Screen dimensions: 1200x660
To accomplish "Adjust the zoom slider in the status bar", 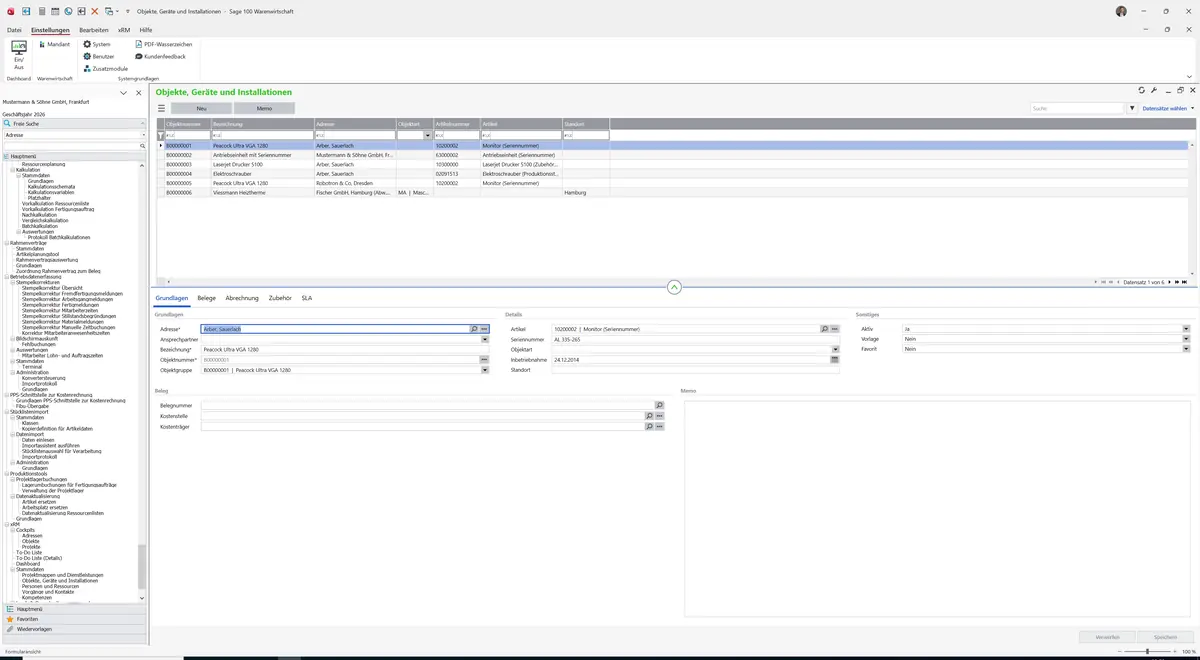I will (x=1147, y=651).
